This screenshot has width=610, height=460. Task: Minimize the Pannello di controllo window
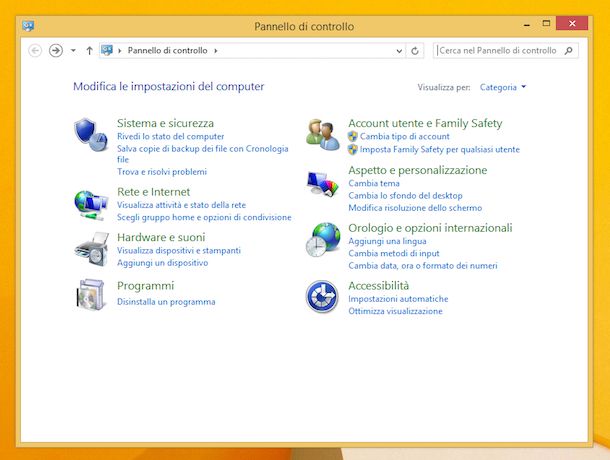527,24
